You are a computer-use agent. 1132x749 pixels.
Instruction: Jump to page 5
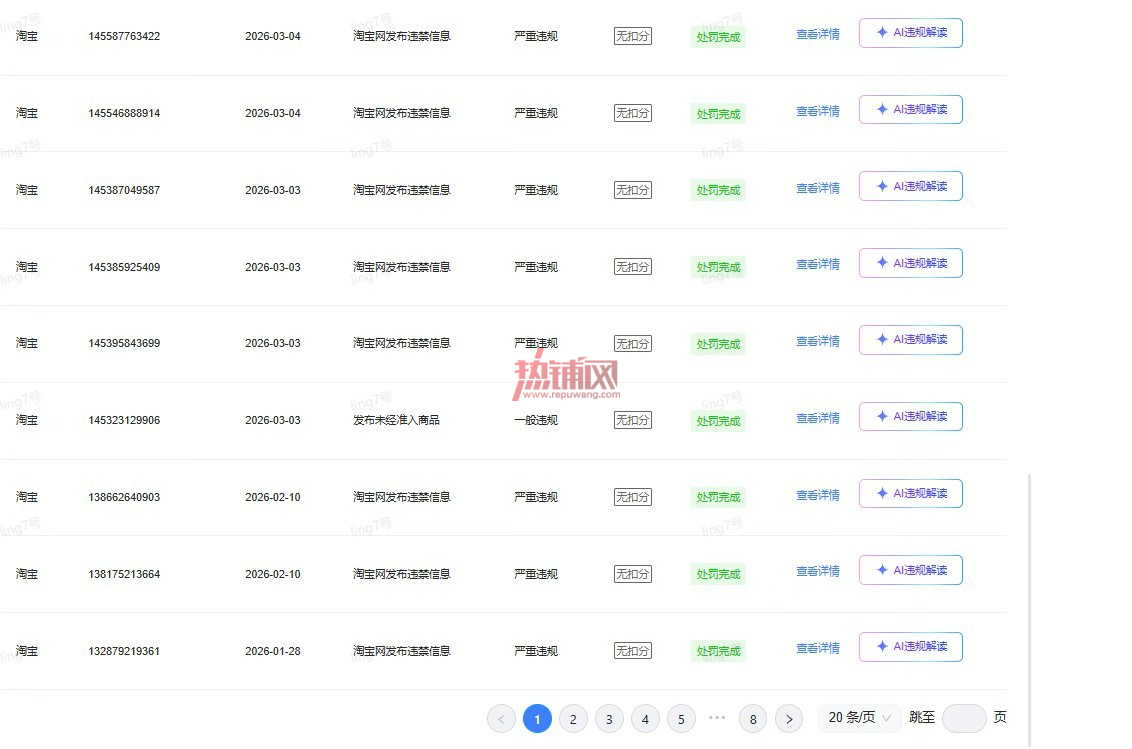681,719
